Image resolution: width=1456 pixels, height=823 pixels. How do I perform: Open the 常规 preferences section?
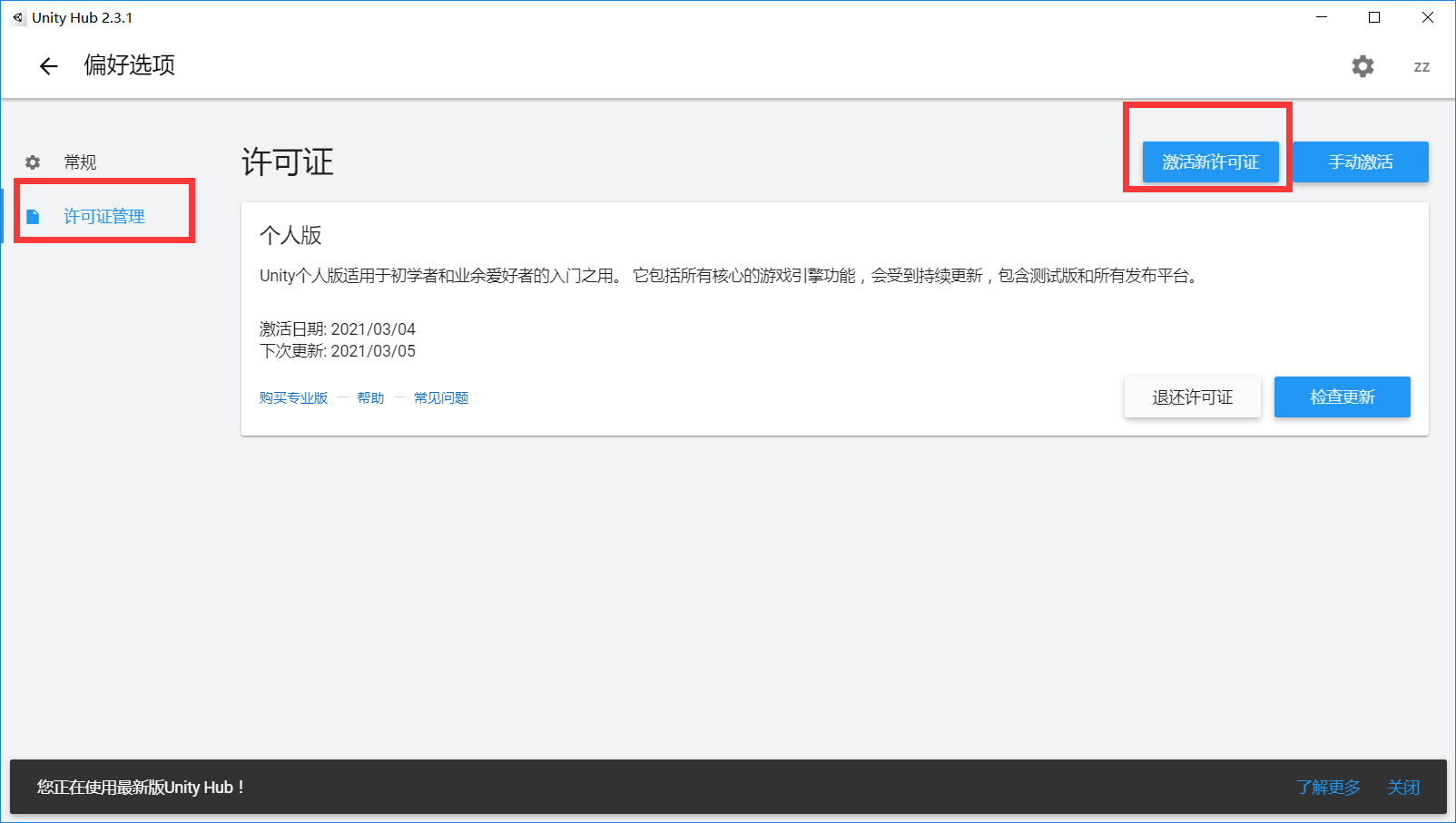click(x=80, y=162)
